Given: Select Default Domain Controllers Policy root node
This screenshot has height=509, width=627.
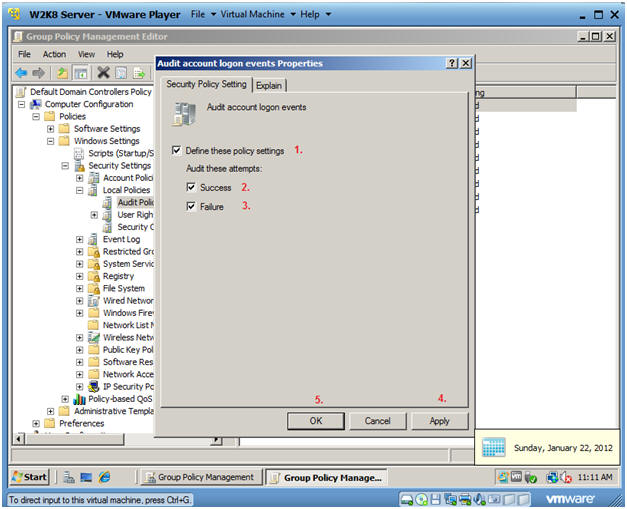Looking at the screenshot, I should click(91, 92).
